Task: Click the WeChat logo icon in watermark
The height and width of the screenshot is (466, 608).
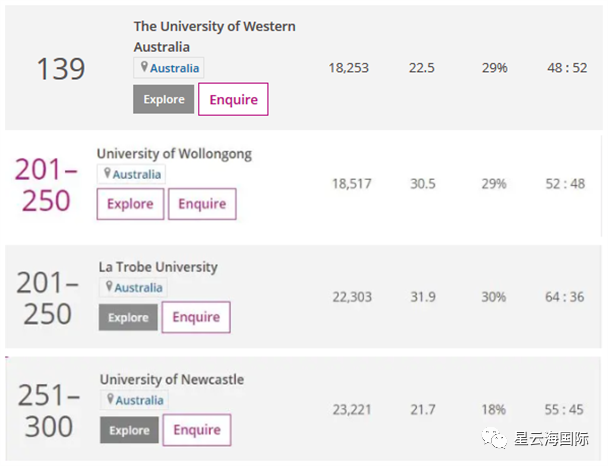Action: (x=490, y=439)
